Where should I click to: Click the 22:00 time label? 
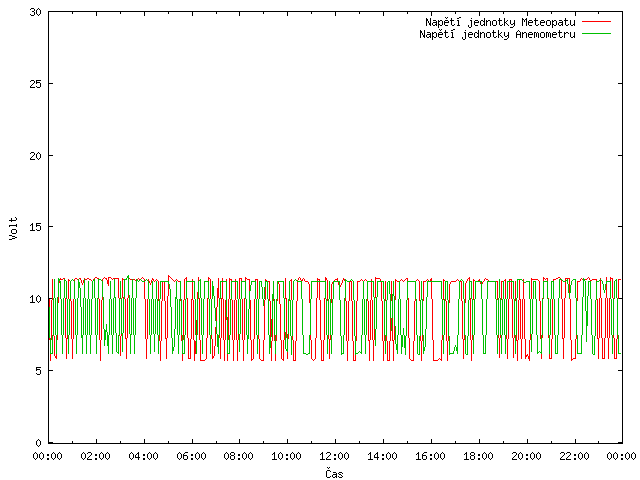click(574, 456)
